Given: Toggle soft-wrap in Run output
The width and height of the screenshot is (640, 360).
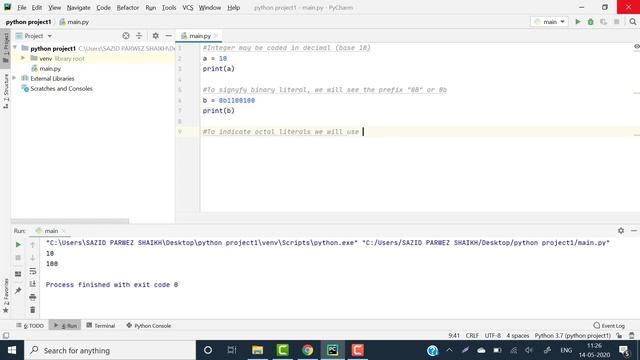Looking at the screenshot, I should [x=33, y=271].
